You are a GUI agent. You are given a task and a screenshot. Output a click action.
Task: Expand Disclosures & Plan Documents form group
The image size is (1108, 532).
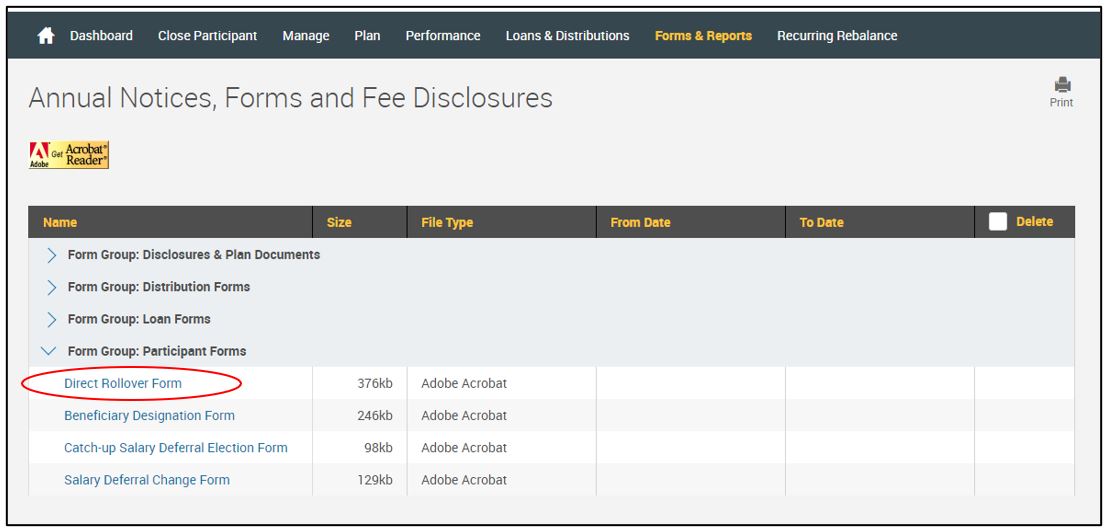click(52, 255)
